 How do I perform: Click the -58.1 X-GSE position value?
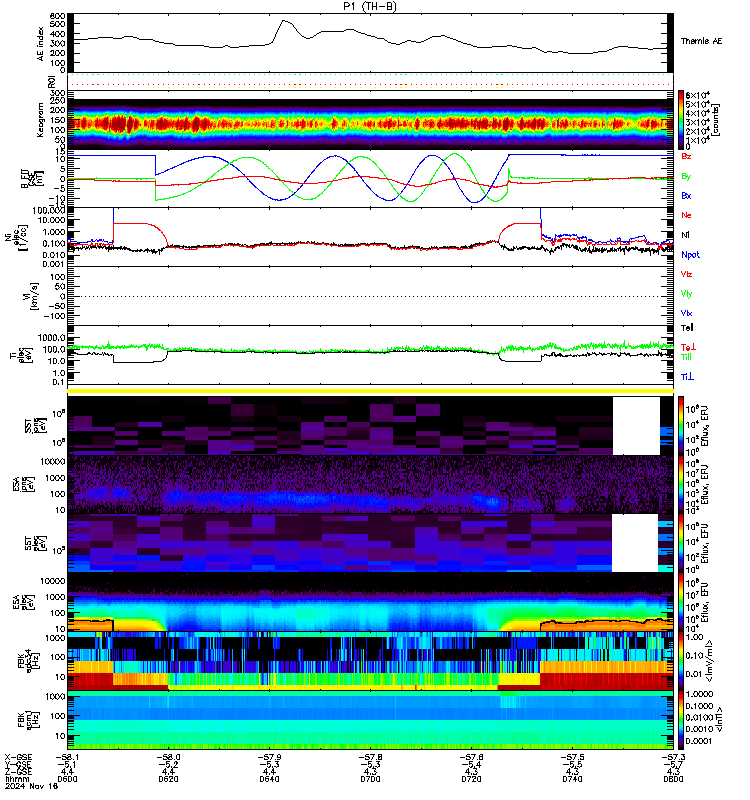67,758
